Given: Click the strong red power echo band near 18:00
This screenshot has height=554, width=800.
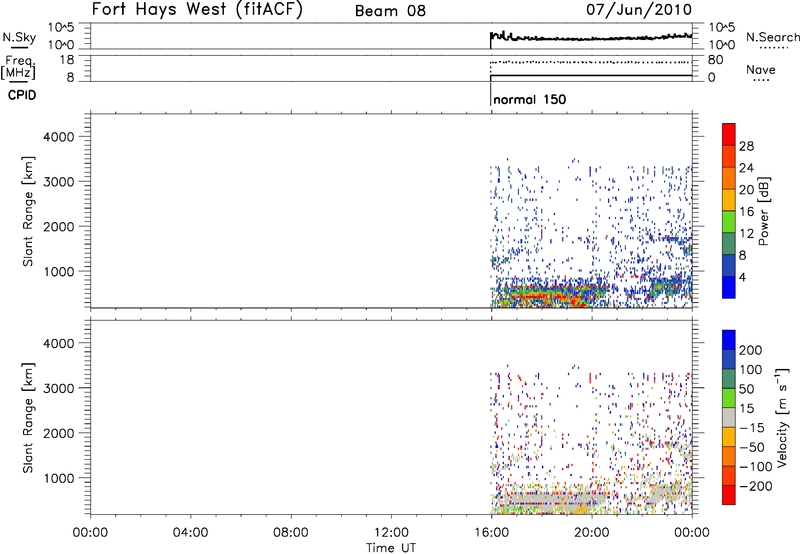Looking at the screenshot, I should 541,296.
